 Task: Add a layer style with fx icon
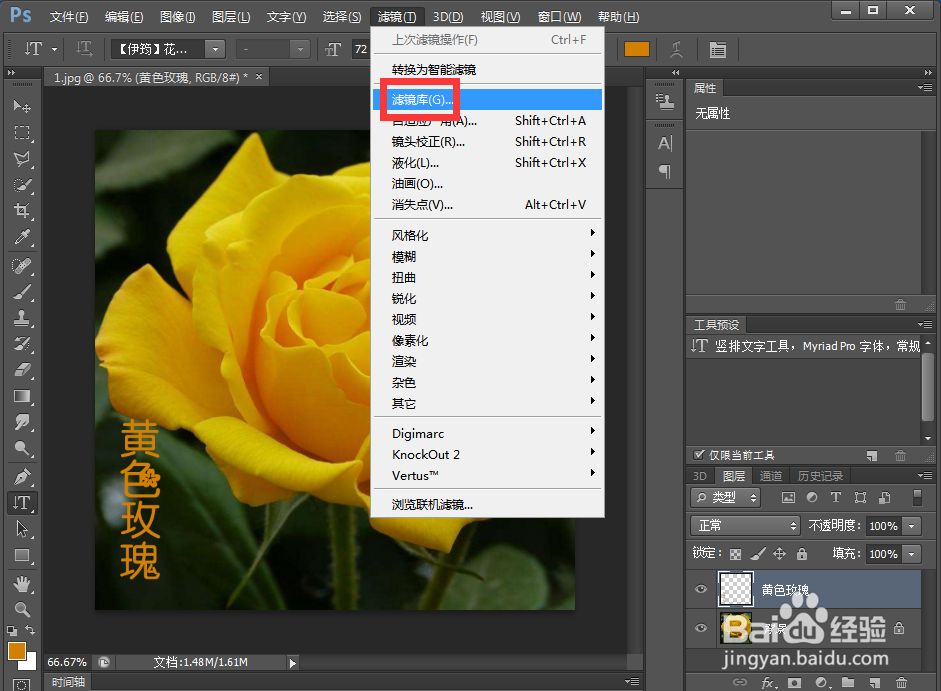click(x=768, y=683)
